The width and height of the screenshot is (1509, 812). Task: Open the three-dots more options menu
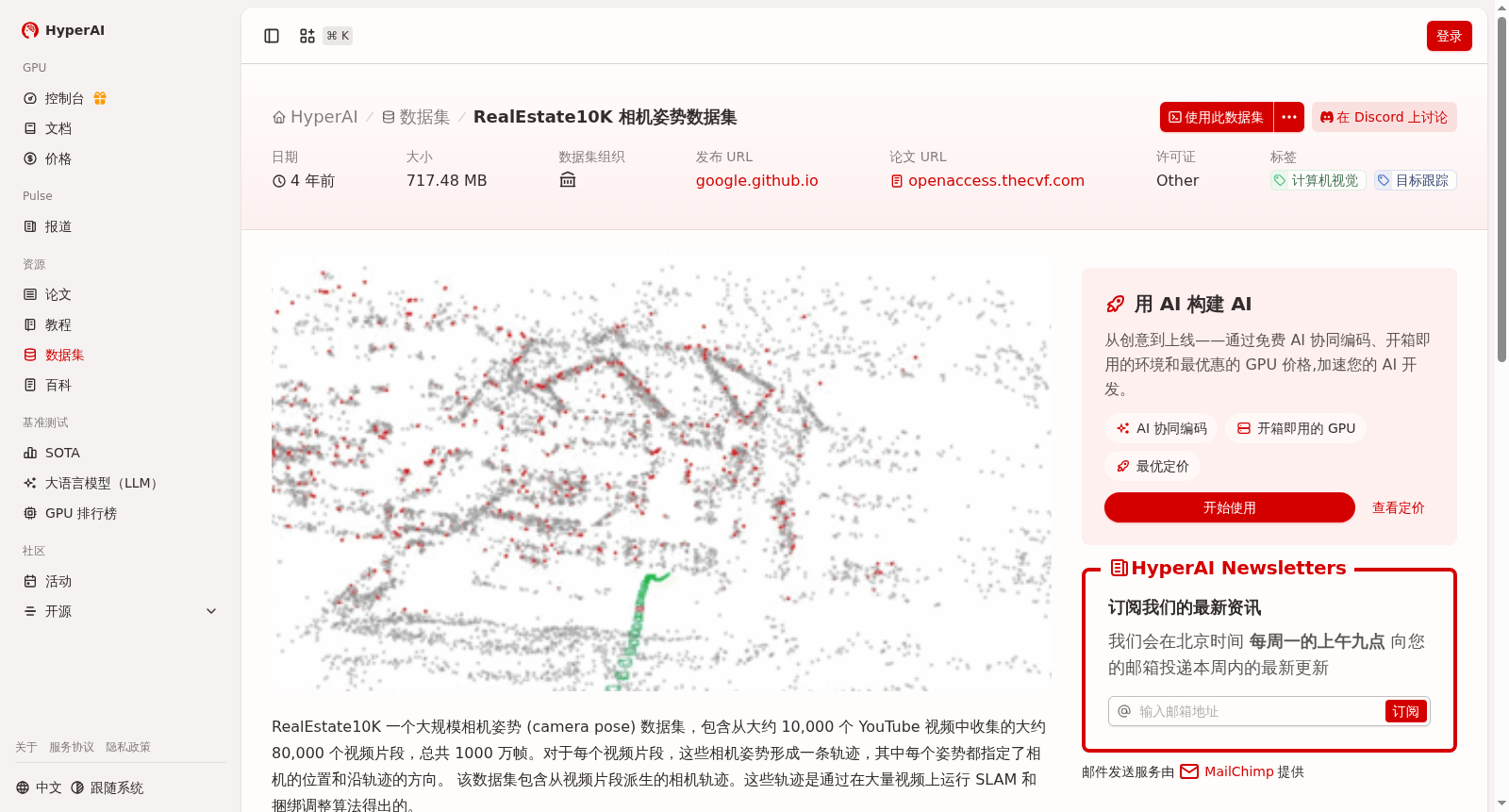1289,117
